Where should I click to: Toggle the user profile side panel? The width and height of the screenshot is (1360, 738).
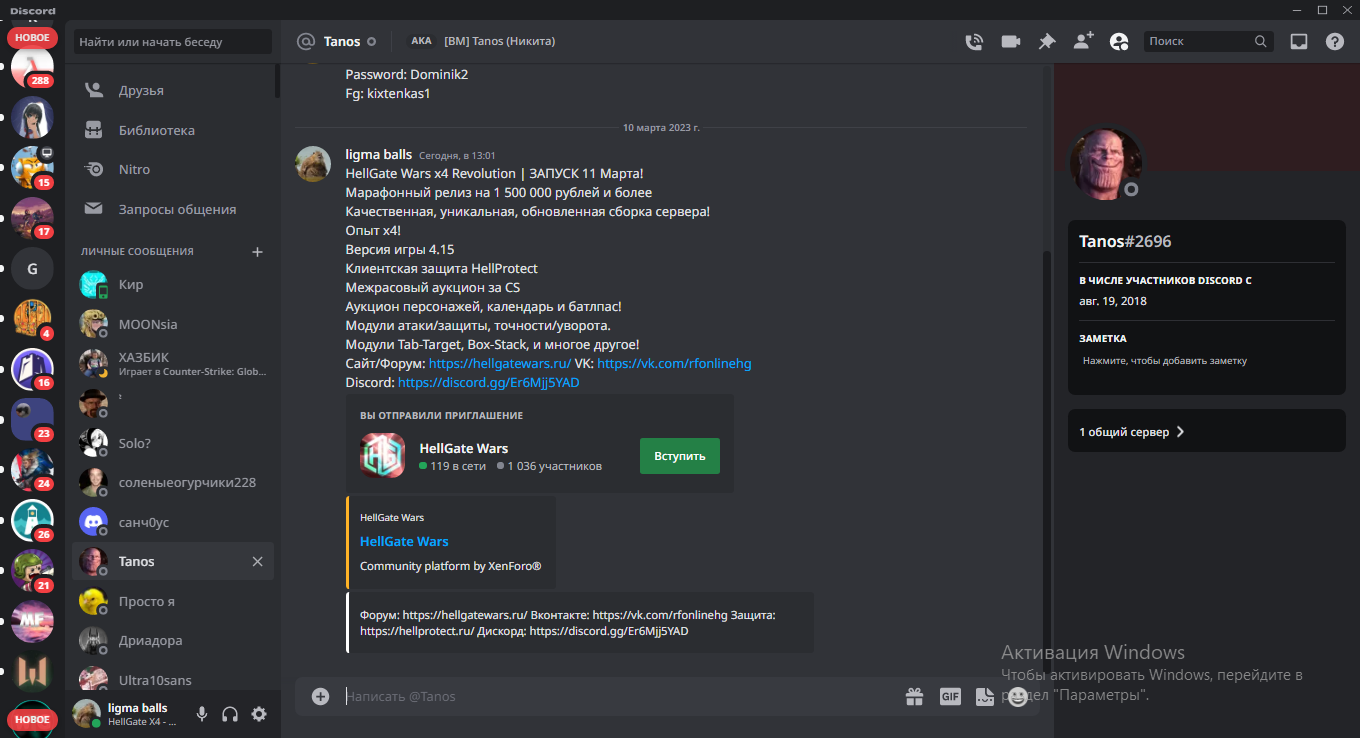pos(1119,42)
